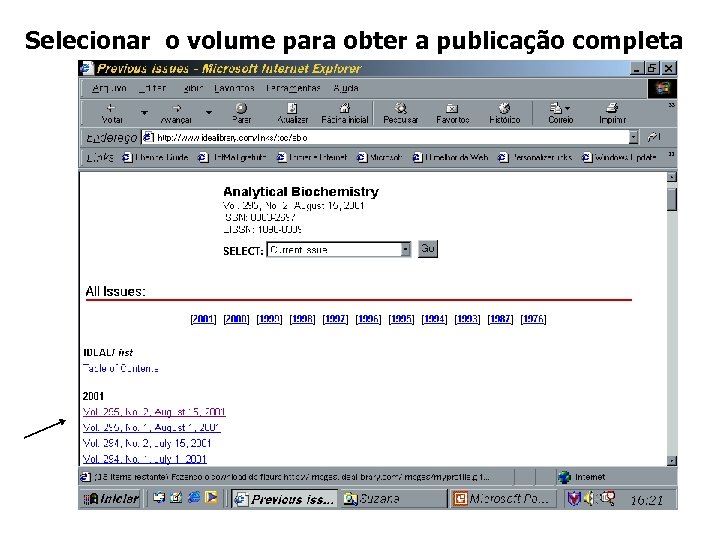Jump to the 1997 issues link
The width and height of the screenshot is (720, 540).
tap(335, 319)
